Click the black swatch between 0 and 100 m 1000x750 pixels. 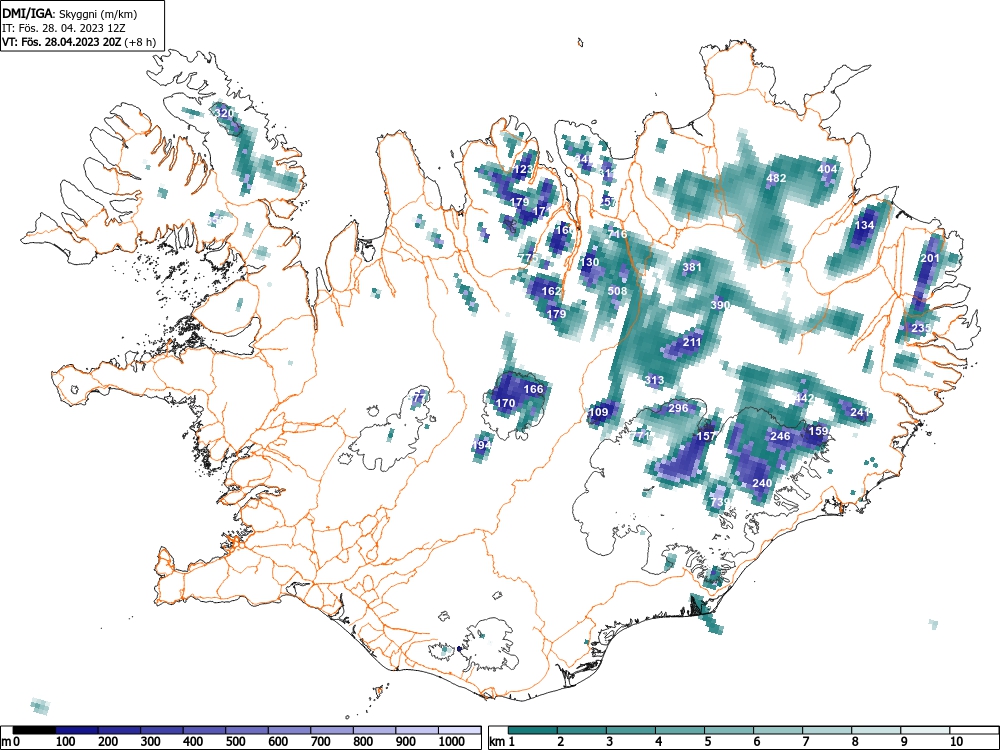point(34,730)
